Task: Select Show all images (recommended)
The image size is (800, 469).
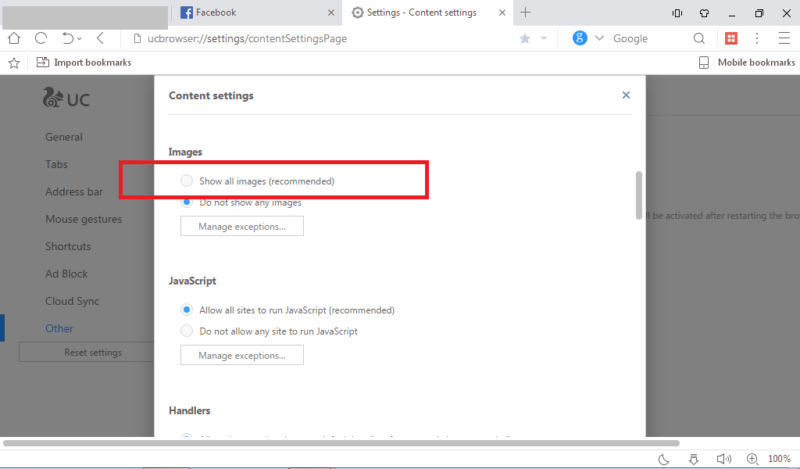Action: tap(187, 181)
